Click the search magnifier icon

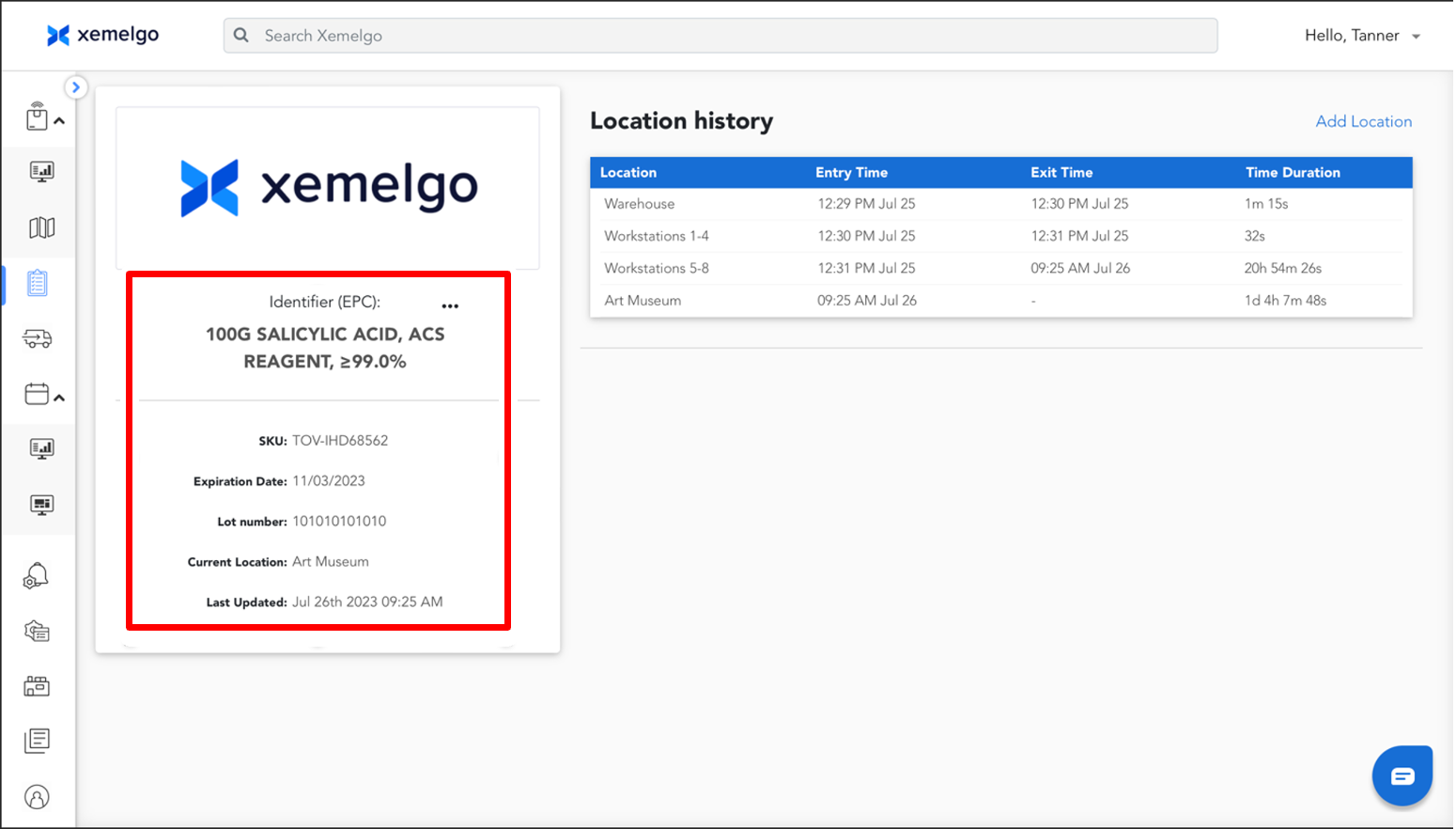(241, 35)
